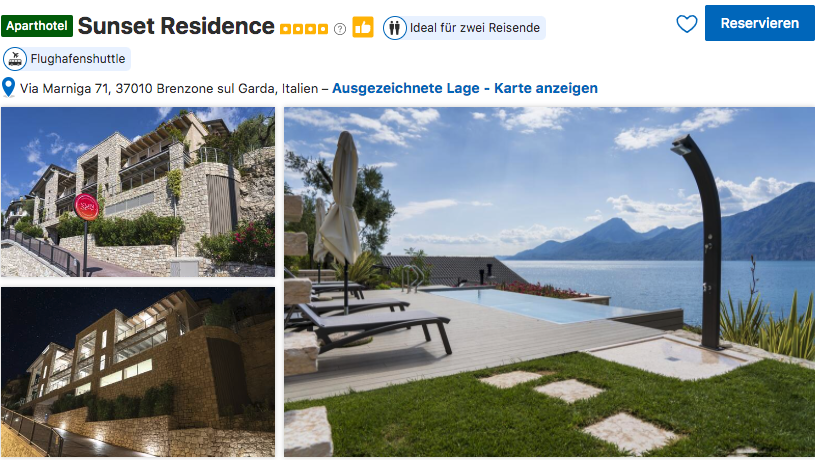Click the Flughafenshuttle label
Image resolution: width=815 pixels, height=460 pixels.
78,59
